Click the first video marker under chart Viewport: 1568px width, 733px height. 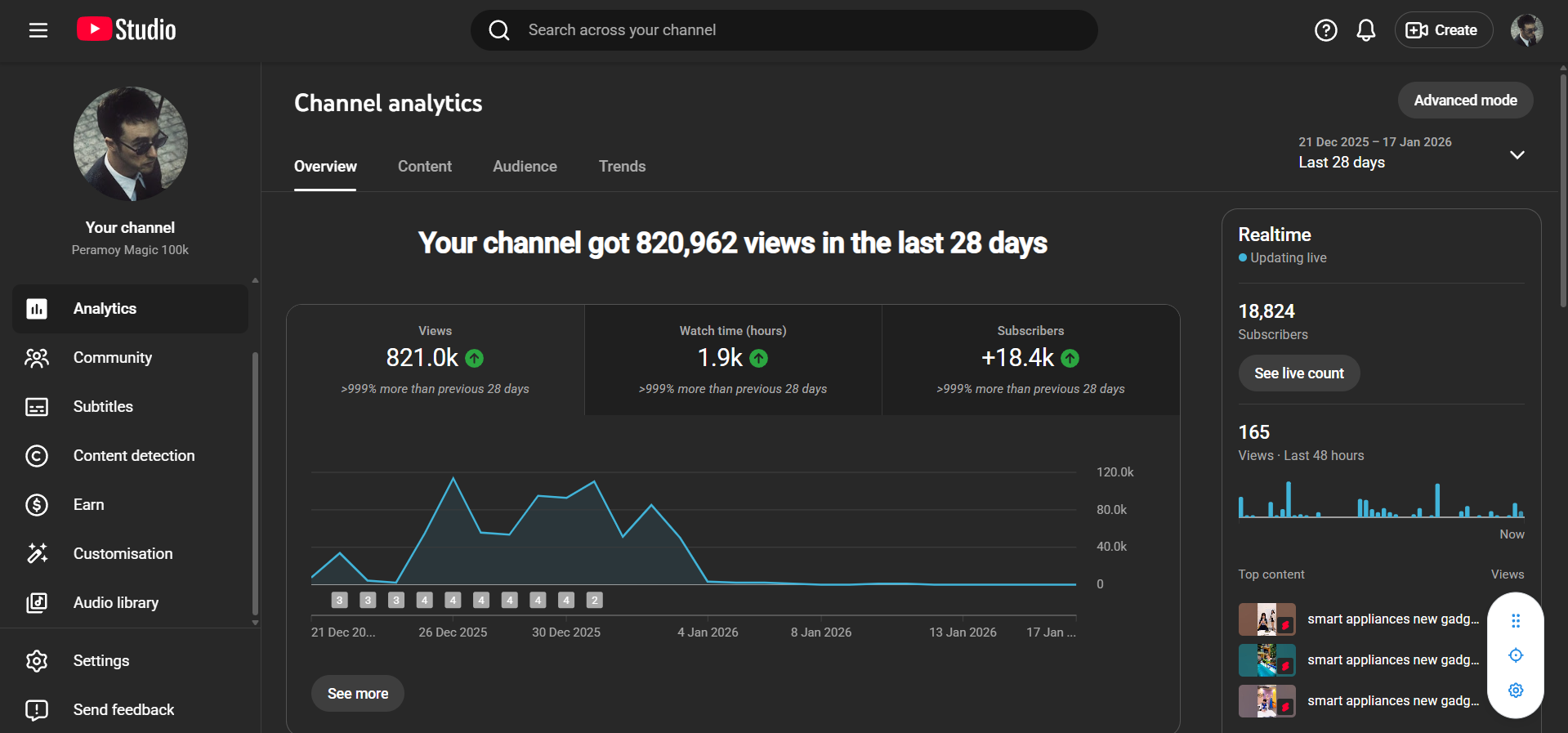[x=340, y=601]
